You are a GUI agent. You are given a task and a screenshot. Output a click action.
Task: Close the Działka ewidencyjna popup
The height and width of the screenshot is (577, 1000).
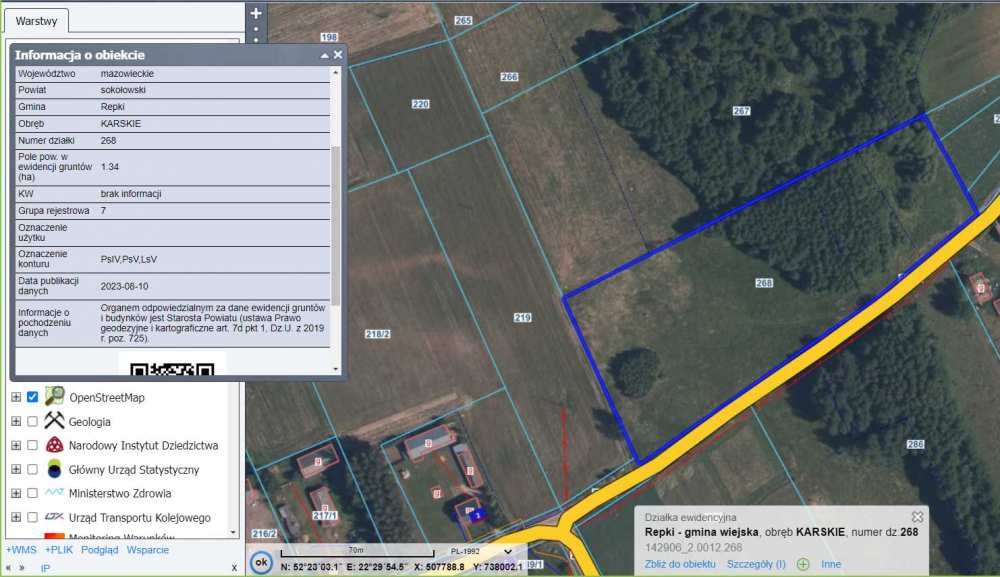[x=917, y=516]
